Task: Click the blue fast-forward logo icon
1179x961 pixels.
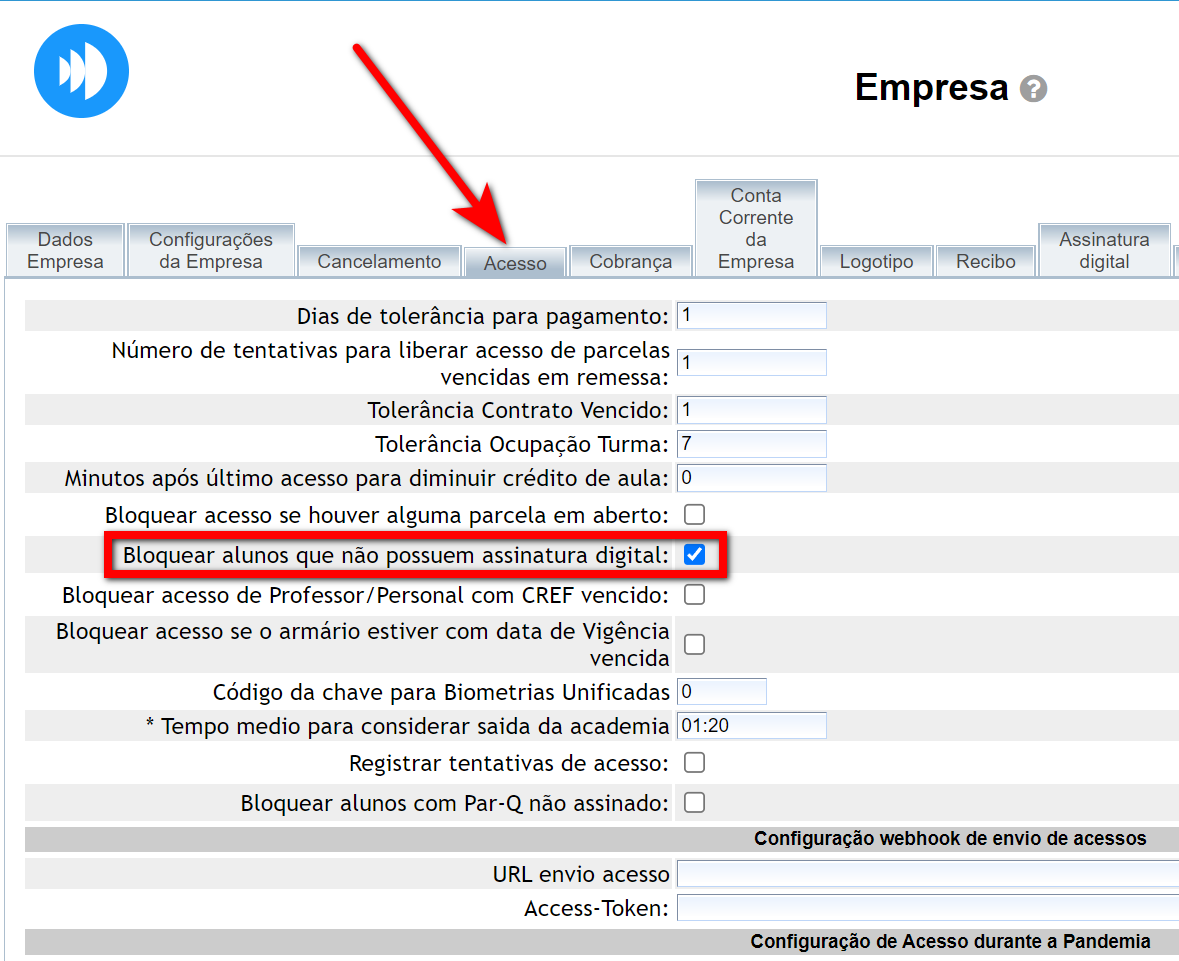Action: (x=81, y=71)
